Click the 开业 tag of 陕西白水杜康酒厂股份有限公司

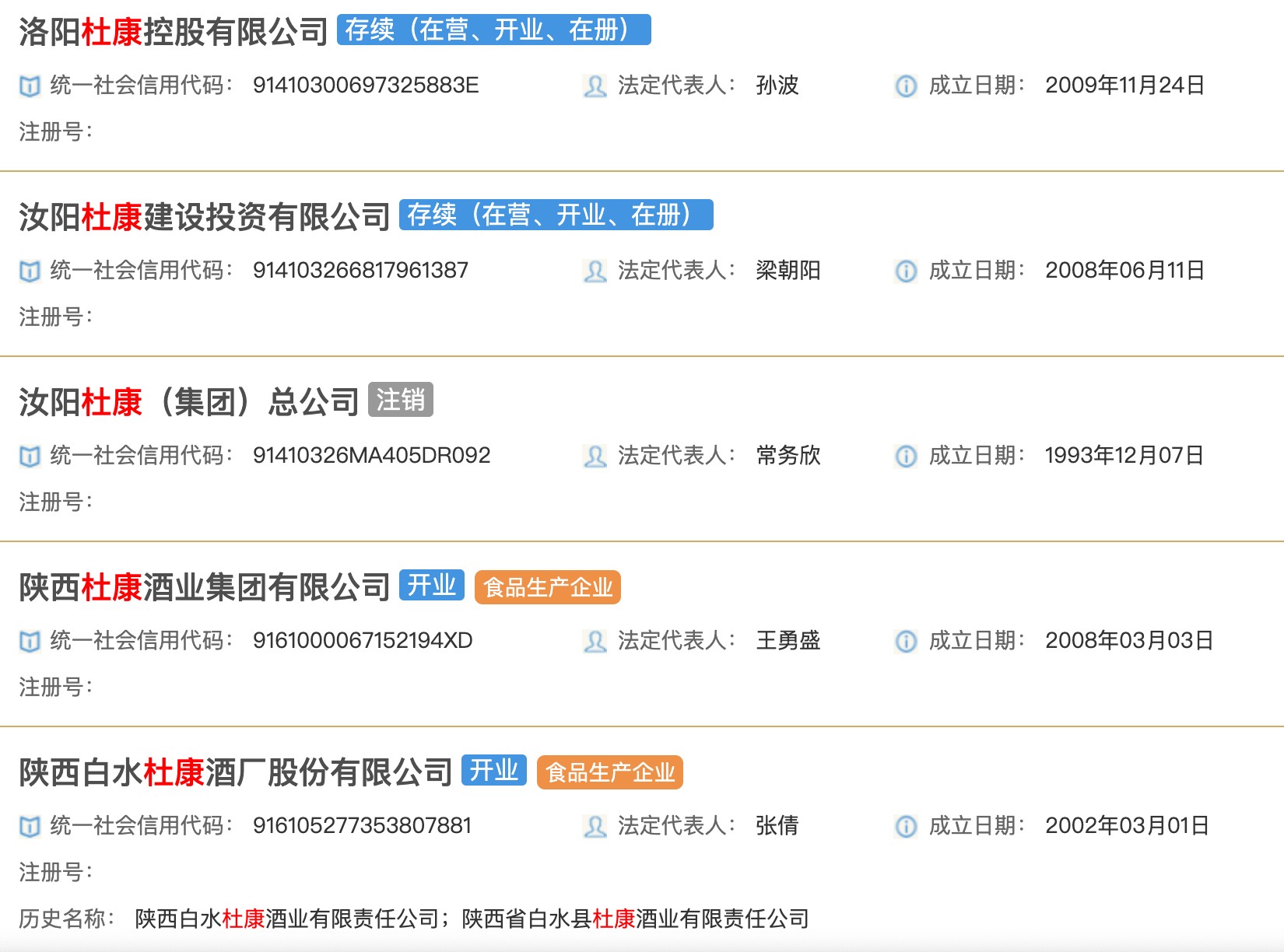[x=496, y=772]
